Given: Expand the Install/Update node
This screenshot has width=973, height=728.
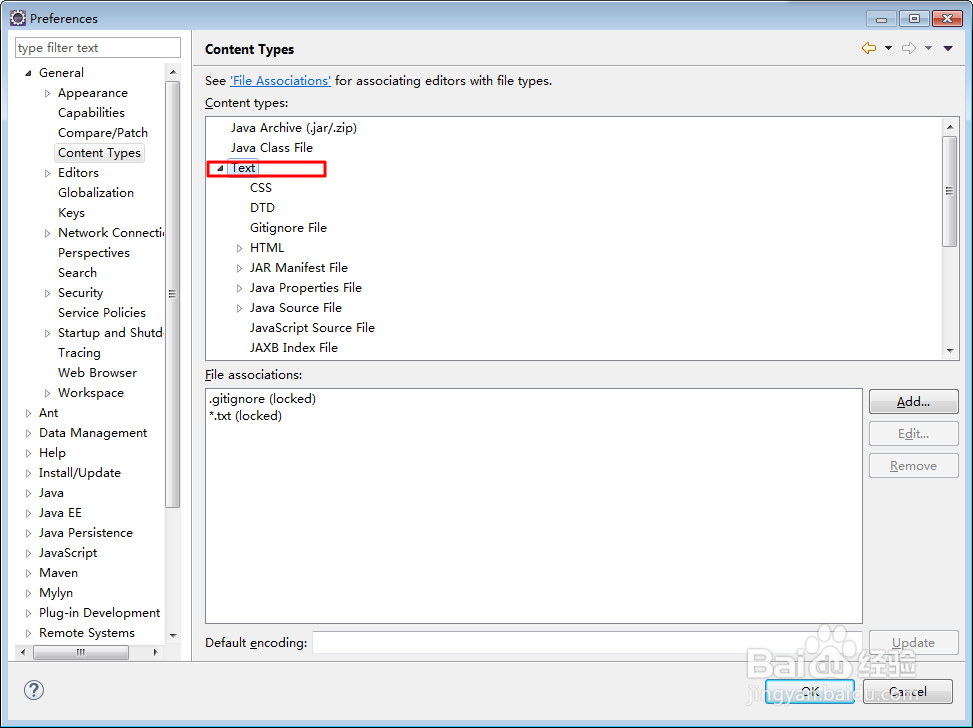Looking at the screenshot, I should click(x=28, y=473).
